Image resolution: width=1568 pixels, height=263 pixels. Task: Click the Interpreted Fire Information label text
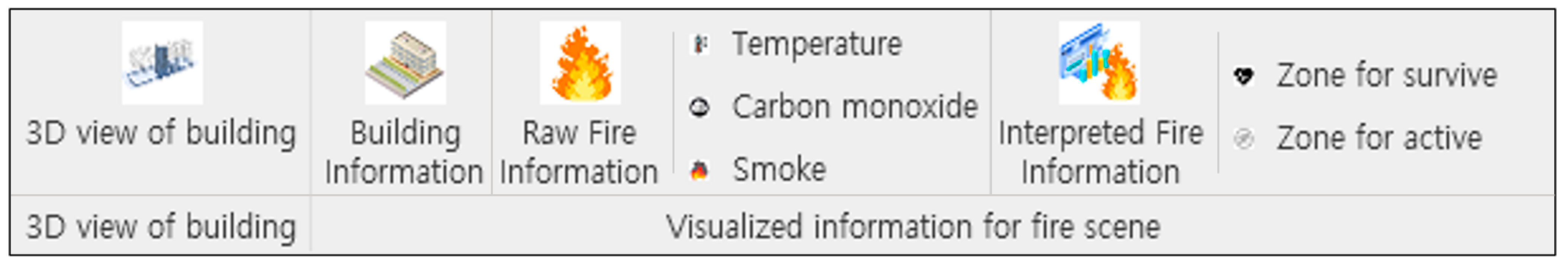[x=1101, y=152]
